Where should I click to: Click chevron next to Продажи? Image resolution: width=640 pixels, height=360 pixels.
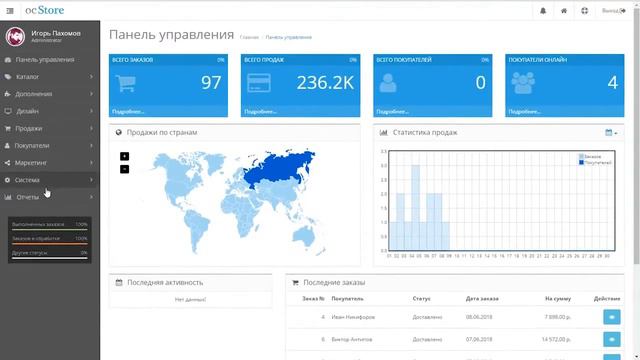pos(91,128)
